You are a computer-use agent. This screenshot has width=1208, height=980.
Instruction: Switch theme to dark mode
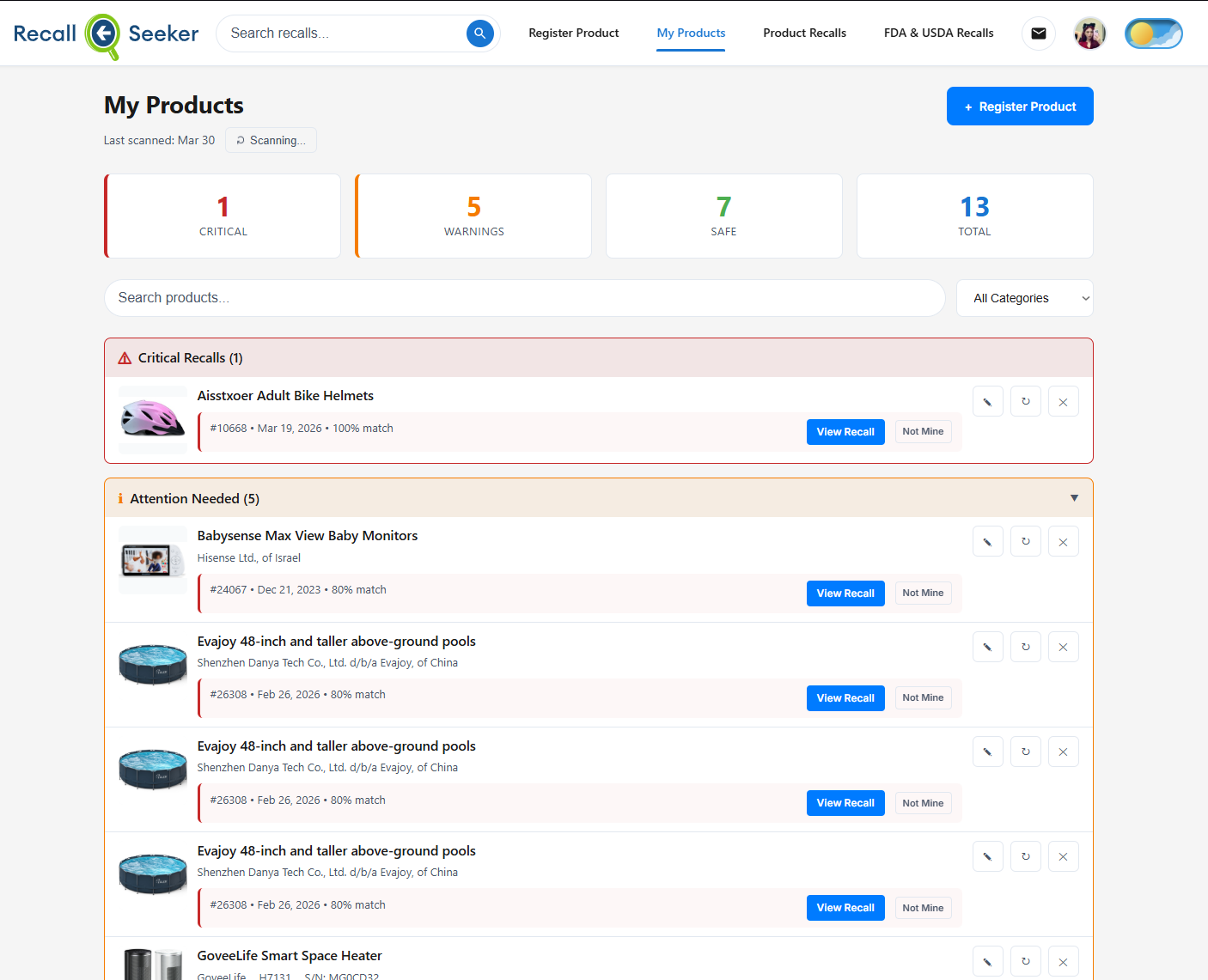click(1153, 33)
